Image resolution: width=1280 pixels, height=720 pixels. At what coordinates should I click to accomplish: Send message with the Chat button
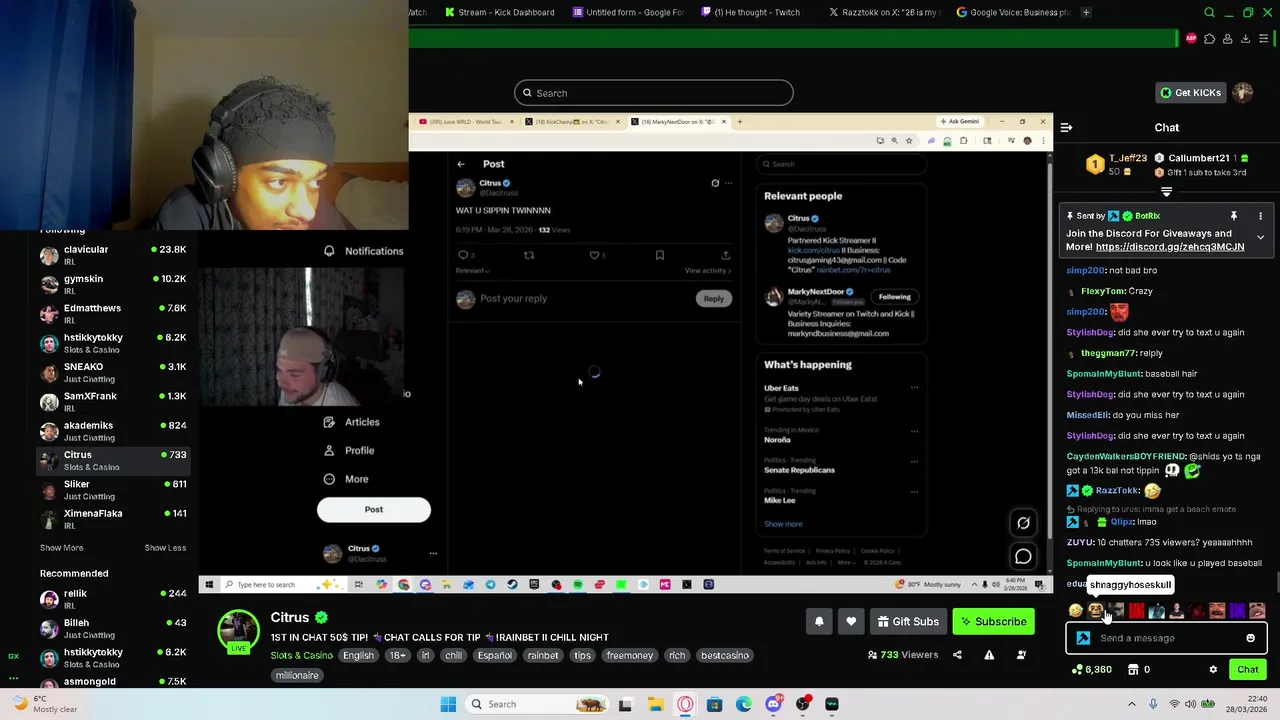(x=1248, y=670)
